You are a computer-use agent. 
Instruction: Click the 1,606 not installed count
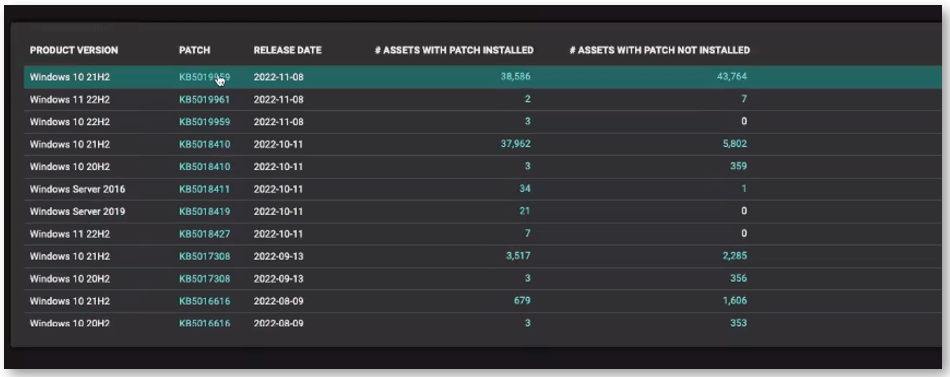coord(734,301)
